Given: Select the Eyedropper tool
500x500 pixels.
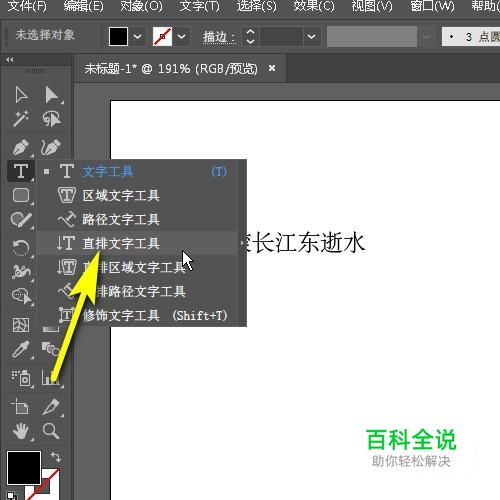Looking at the screenshot, I should click(x=21, y=349).
